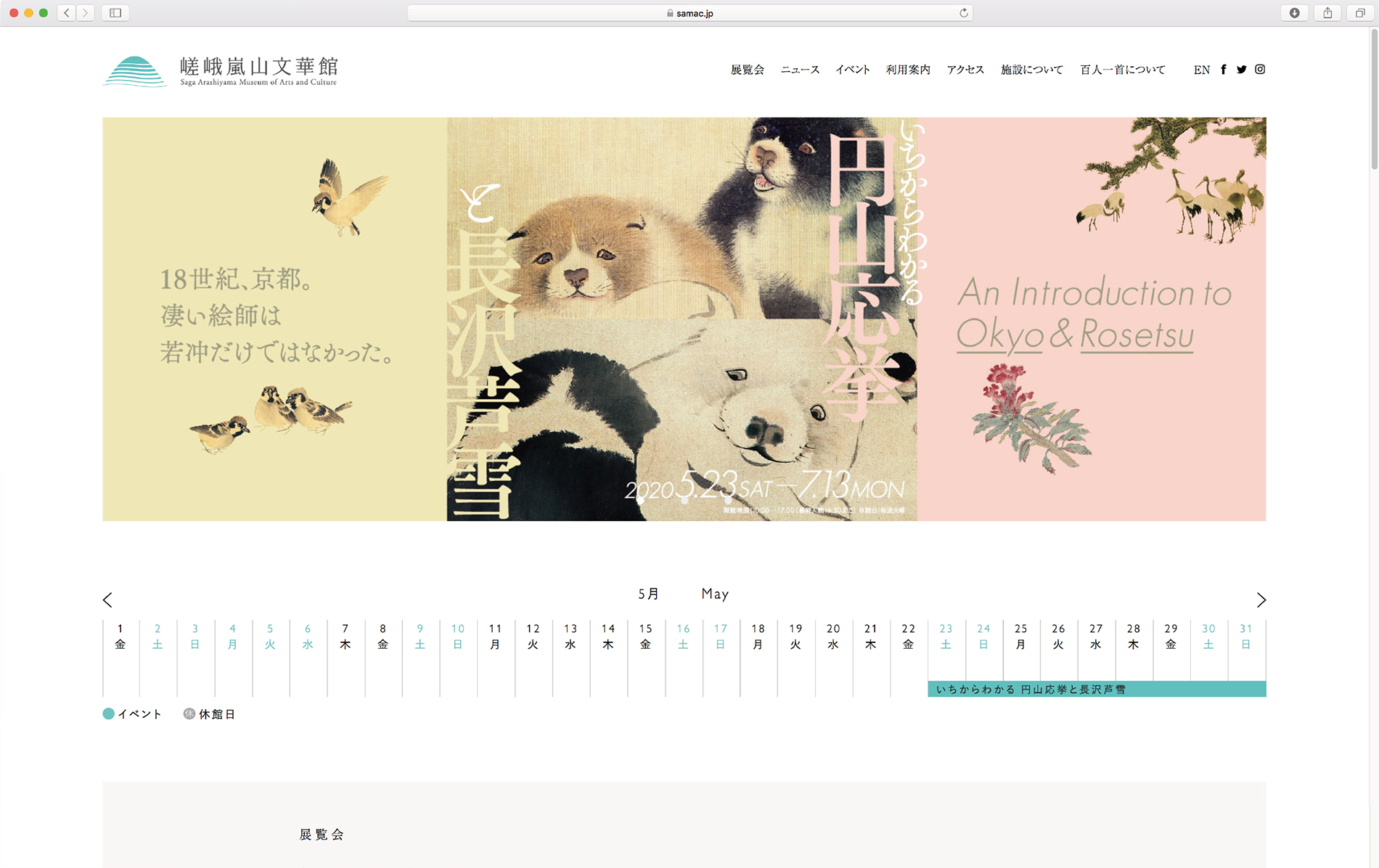Go to next month with right arrow
Viewport: 1379px width, 868px height.
(1261, 600)
